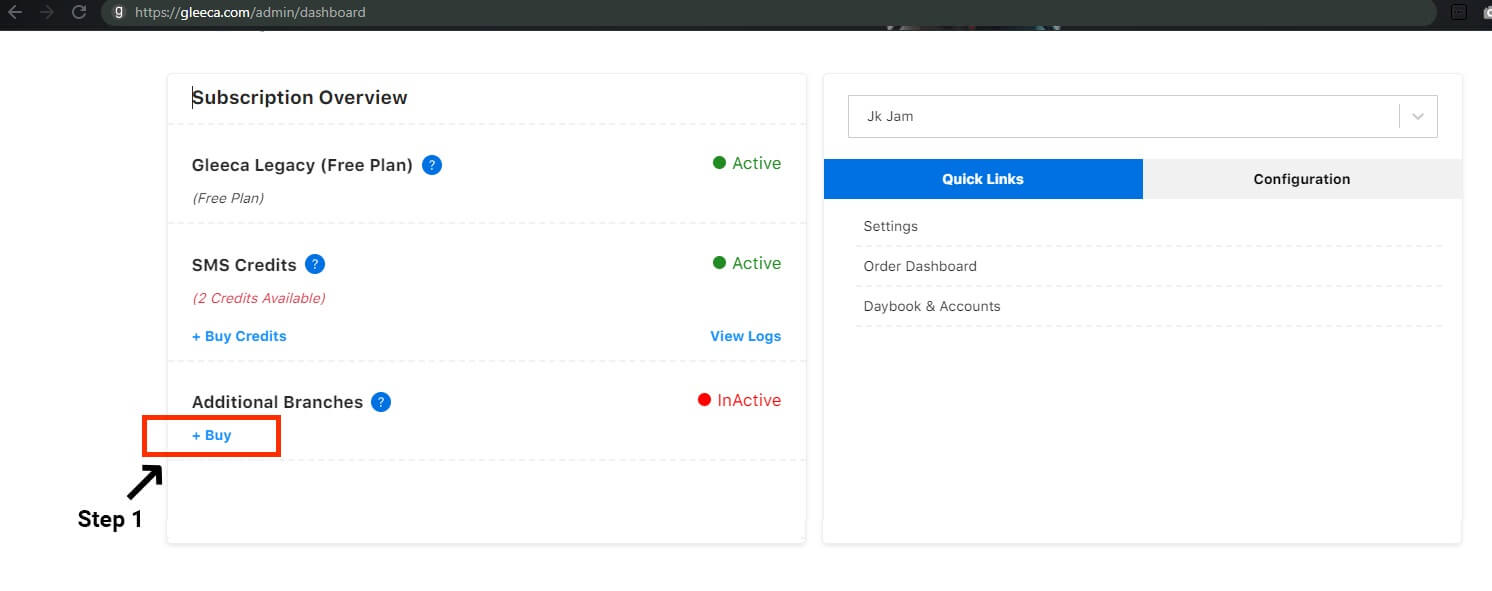Click the + Buy Credits link
1492x591 pixels.
click(x=239, y=336)
